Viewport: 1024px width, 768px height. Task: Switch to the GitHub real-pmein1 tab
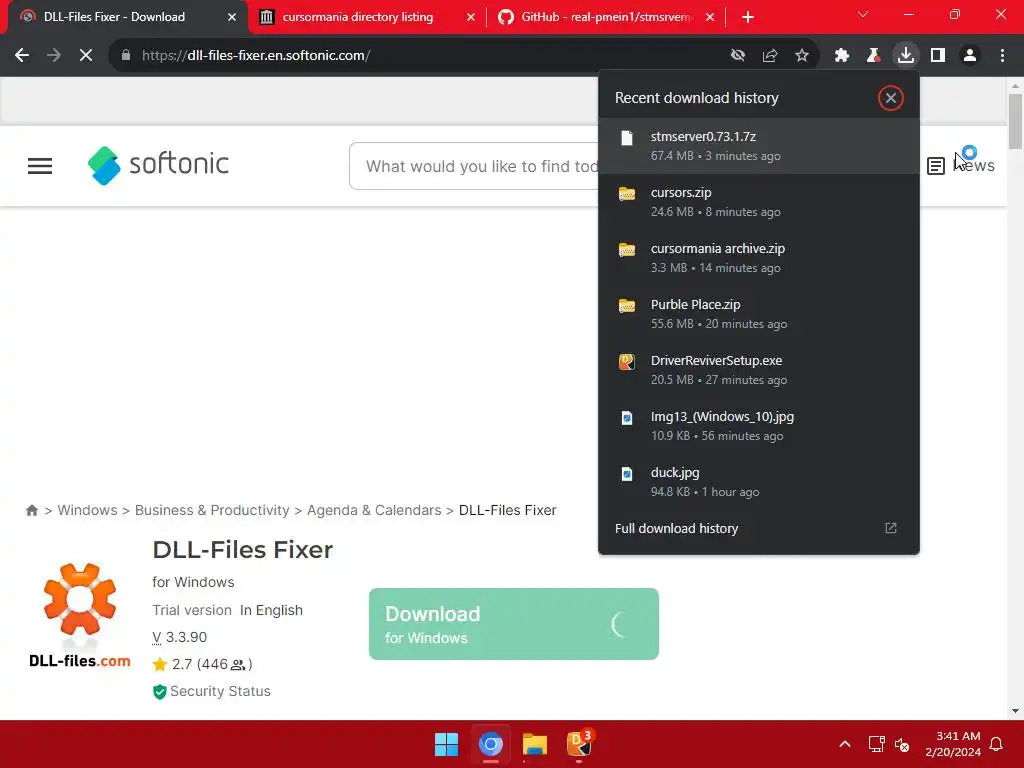click(605, 17)
